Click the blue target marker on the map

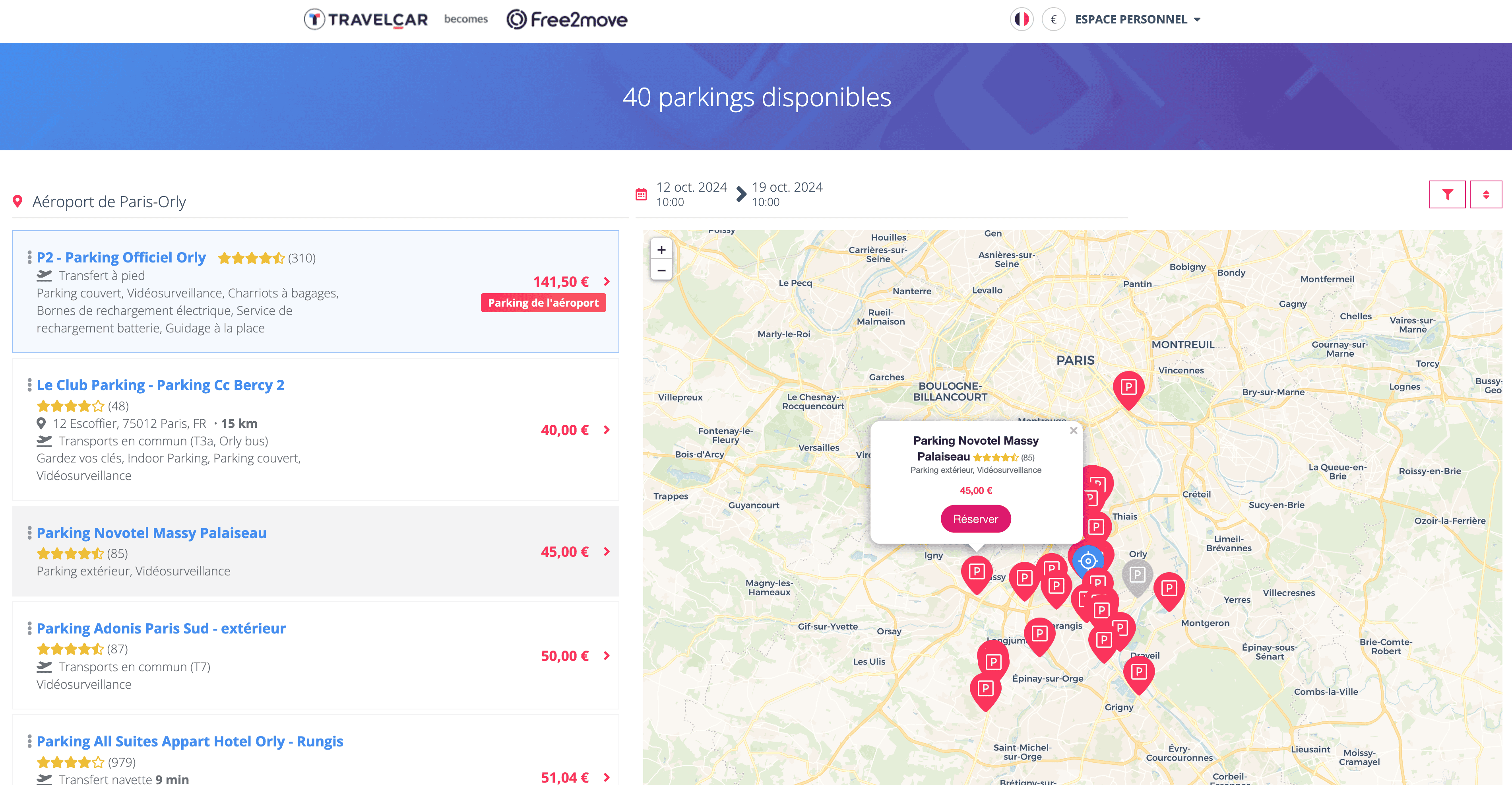point(1087,561)
